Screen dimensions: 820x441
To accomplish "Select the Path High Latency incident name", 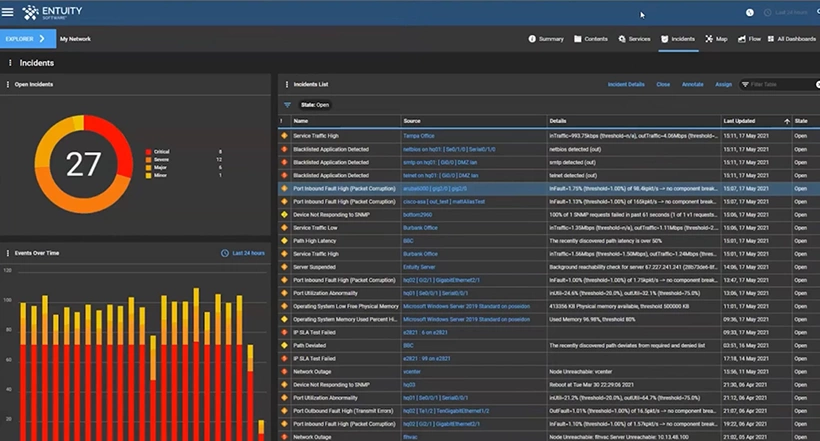I will pyautogui.click(x=314, y=241).
